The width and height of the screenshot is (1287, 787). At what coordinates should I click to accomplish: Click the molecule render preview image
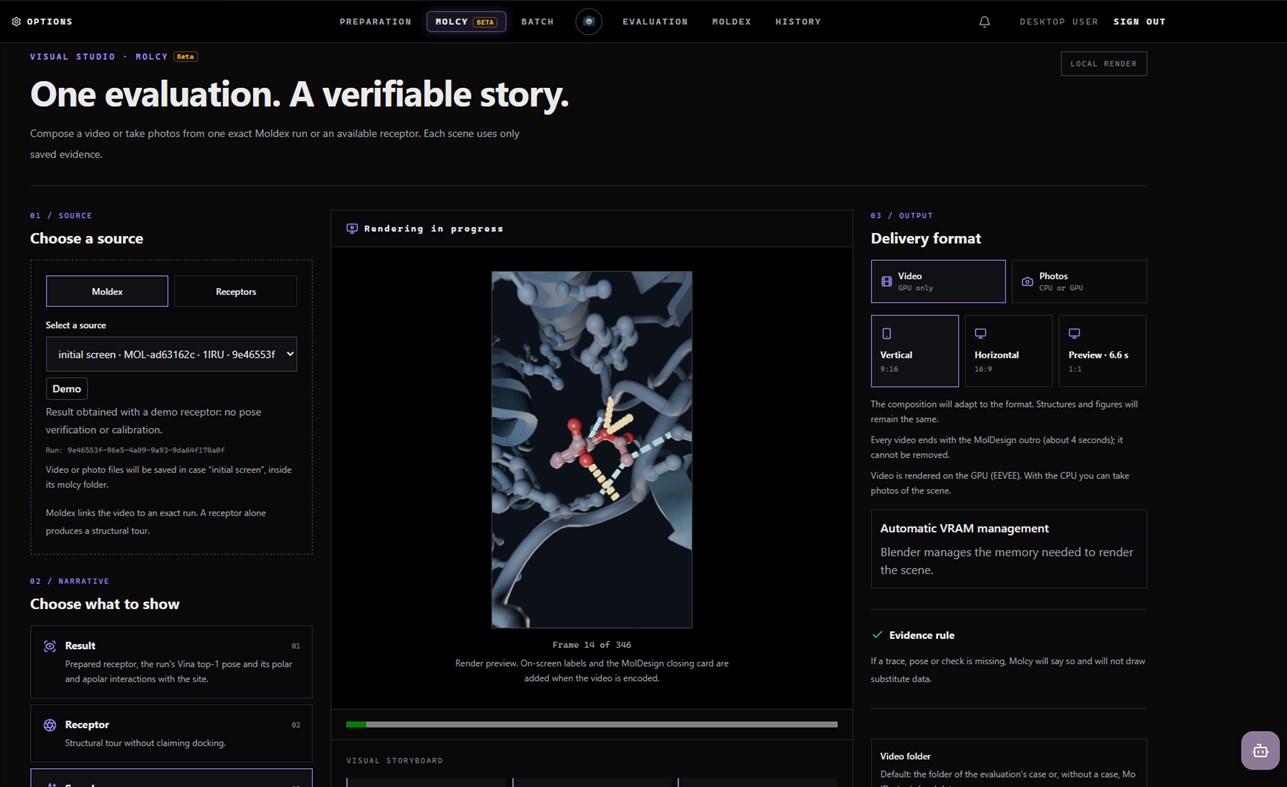(592, 449)
